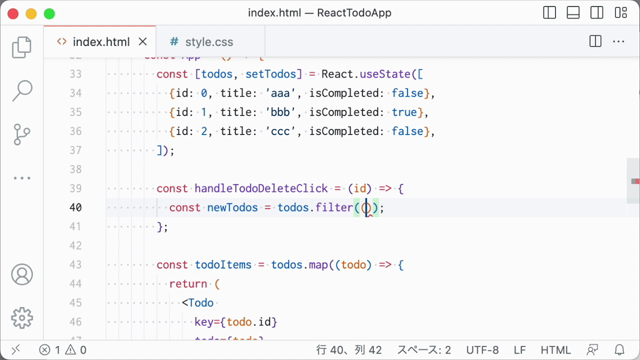Open editor More Actions menu

(x=619, y=41)
